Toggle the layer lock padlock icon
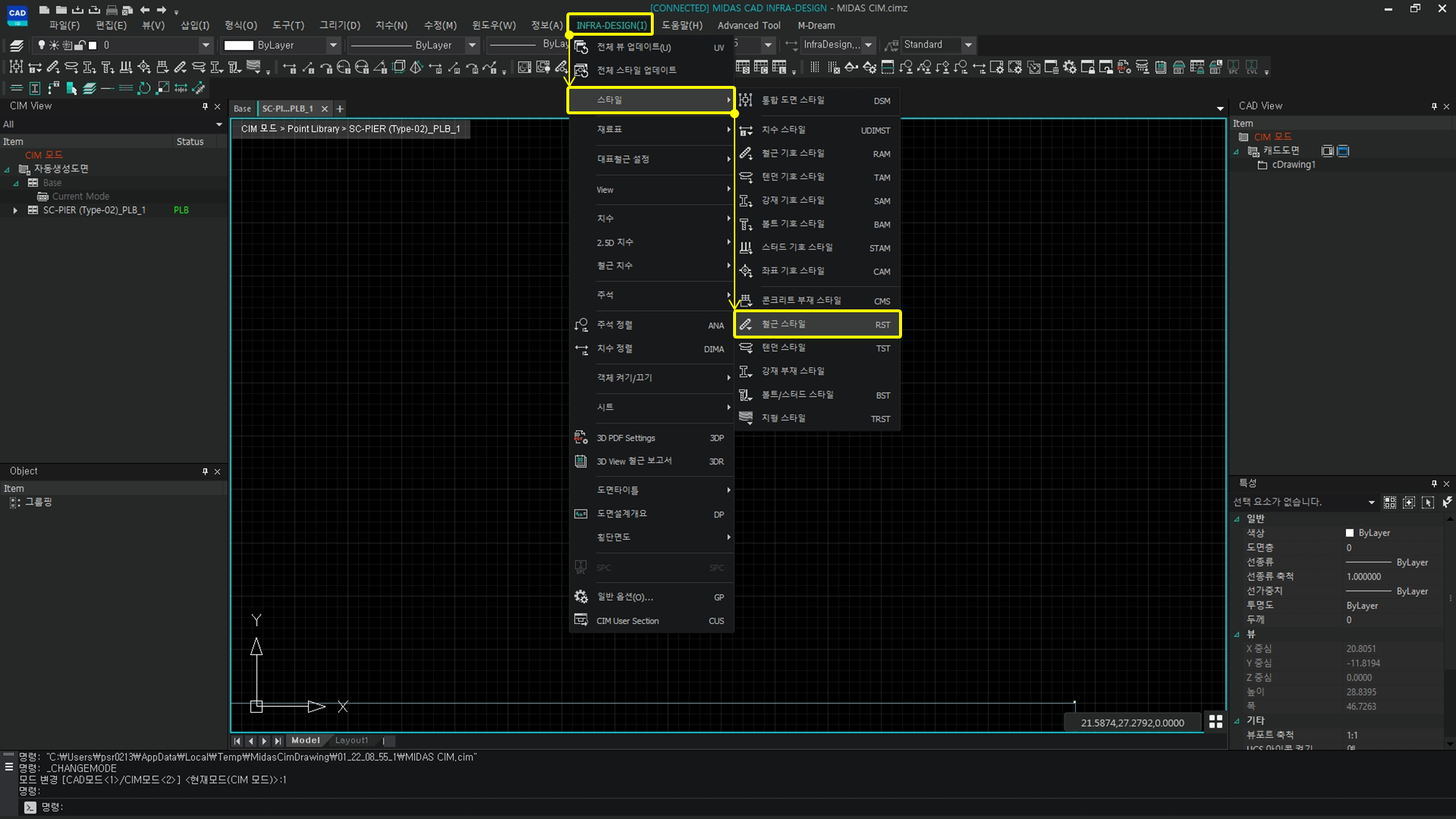Viewport: 1456px width, 819px height. tap(79, 45)
